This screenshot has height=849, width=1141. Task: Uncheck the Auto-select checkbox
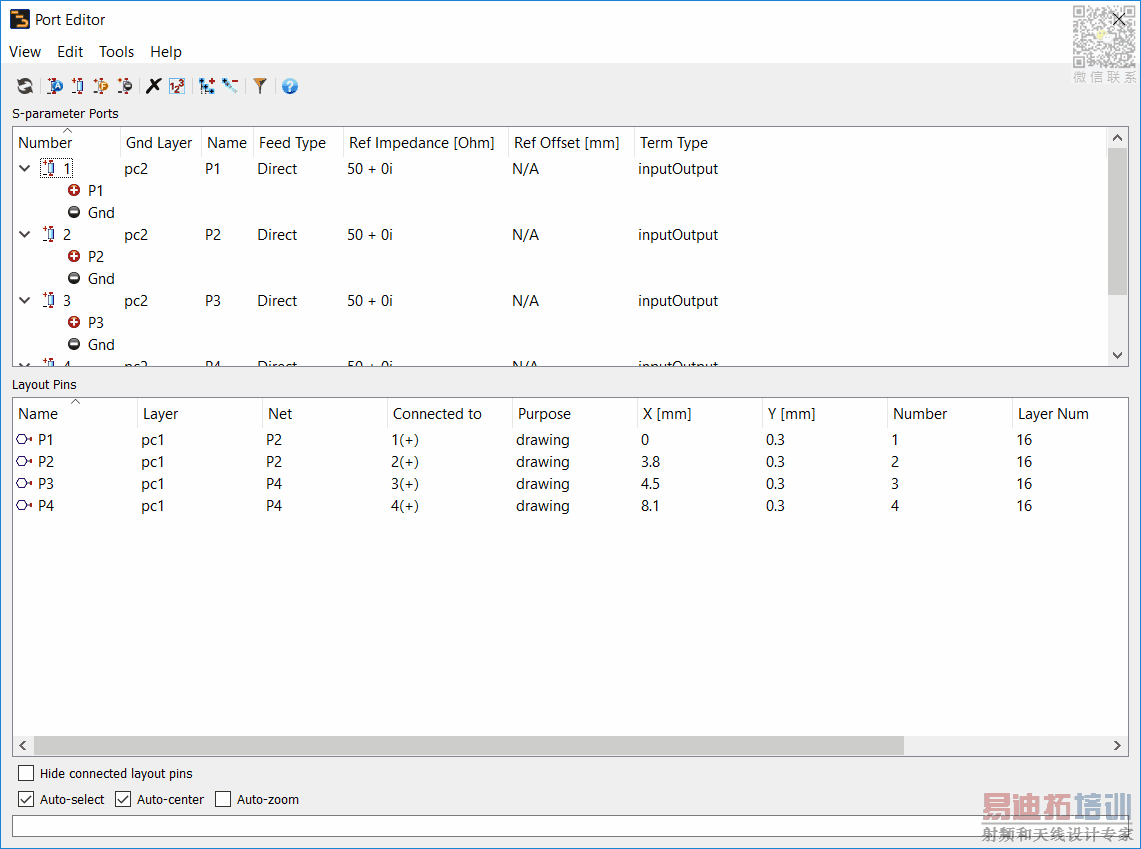point(26,799)
